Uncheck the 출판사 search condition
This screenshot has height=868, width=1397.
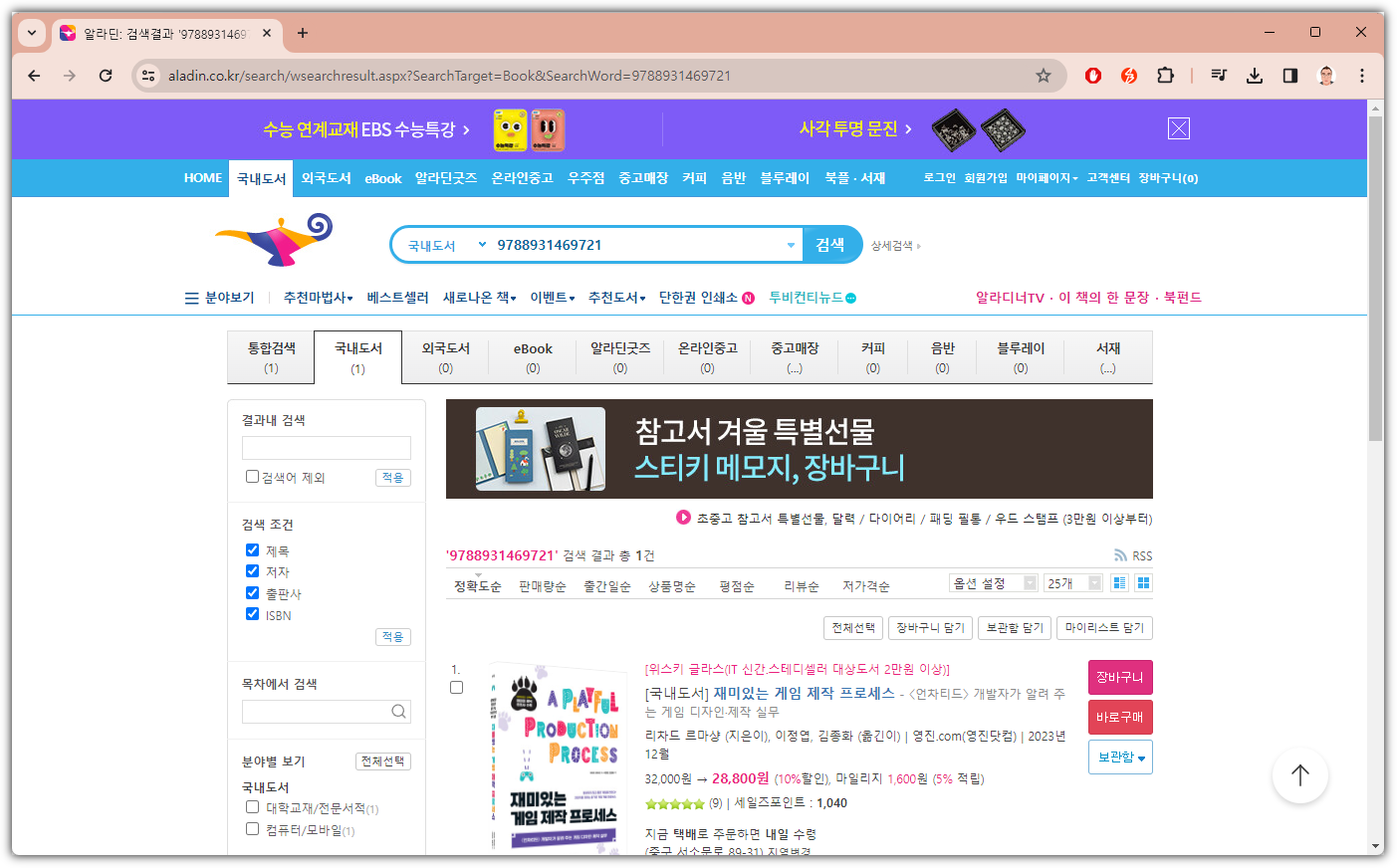coord(252,593)
